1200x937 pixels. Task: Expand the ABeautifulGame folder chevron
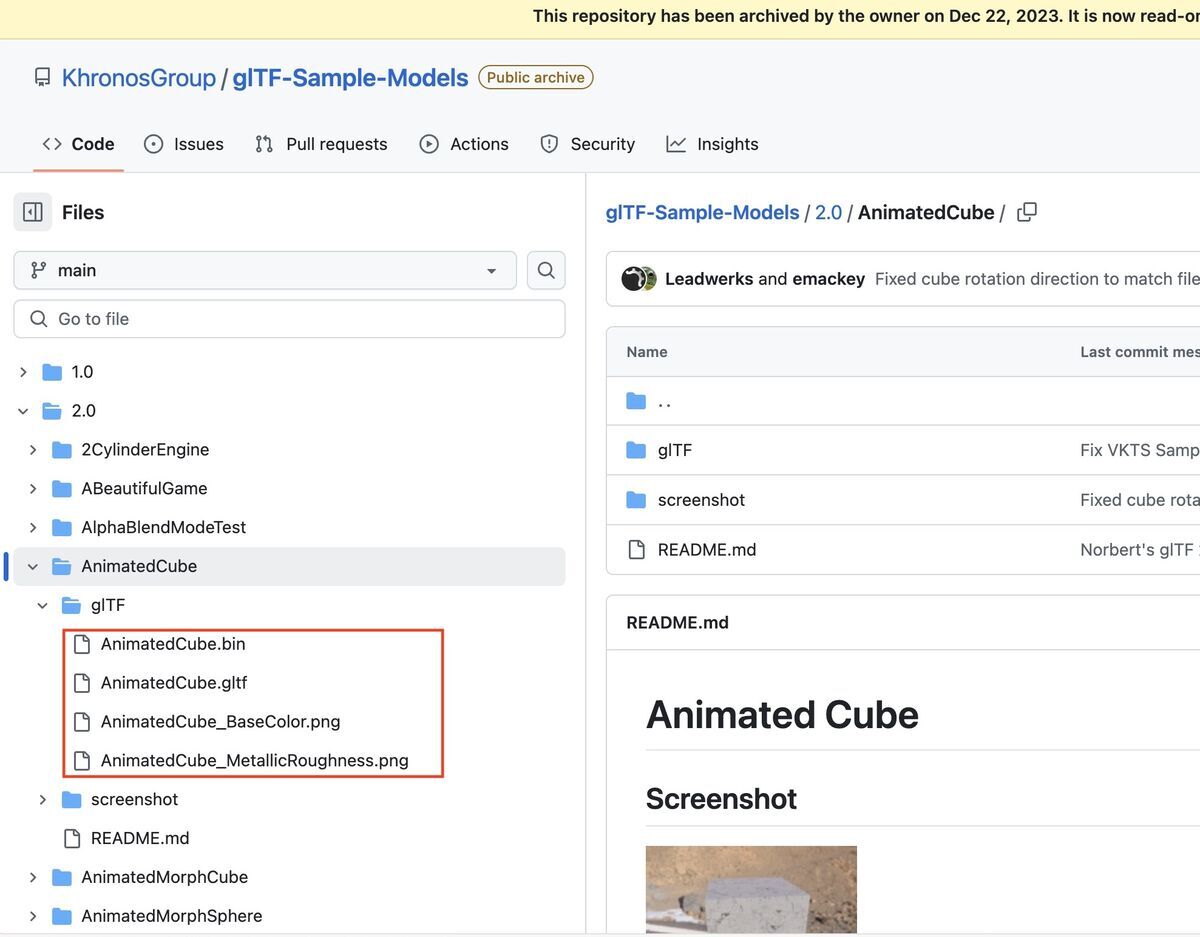[x=33, y=489]
